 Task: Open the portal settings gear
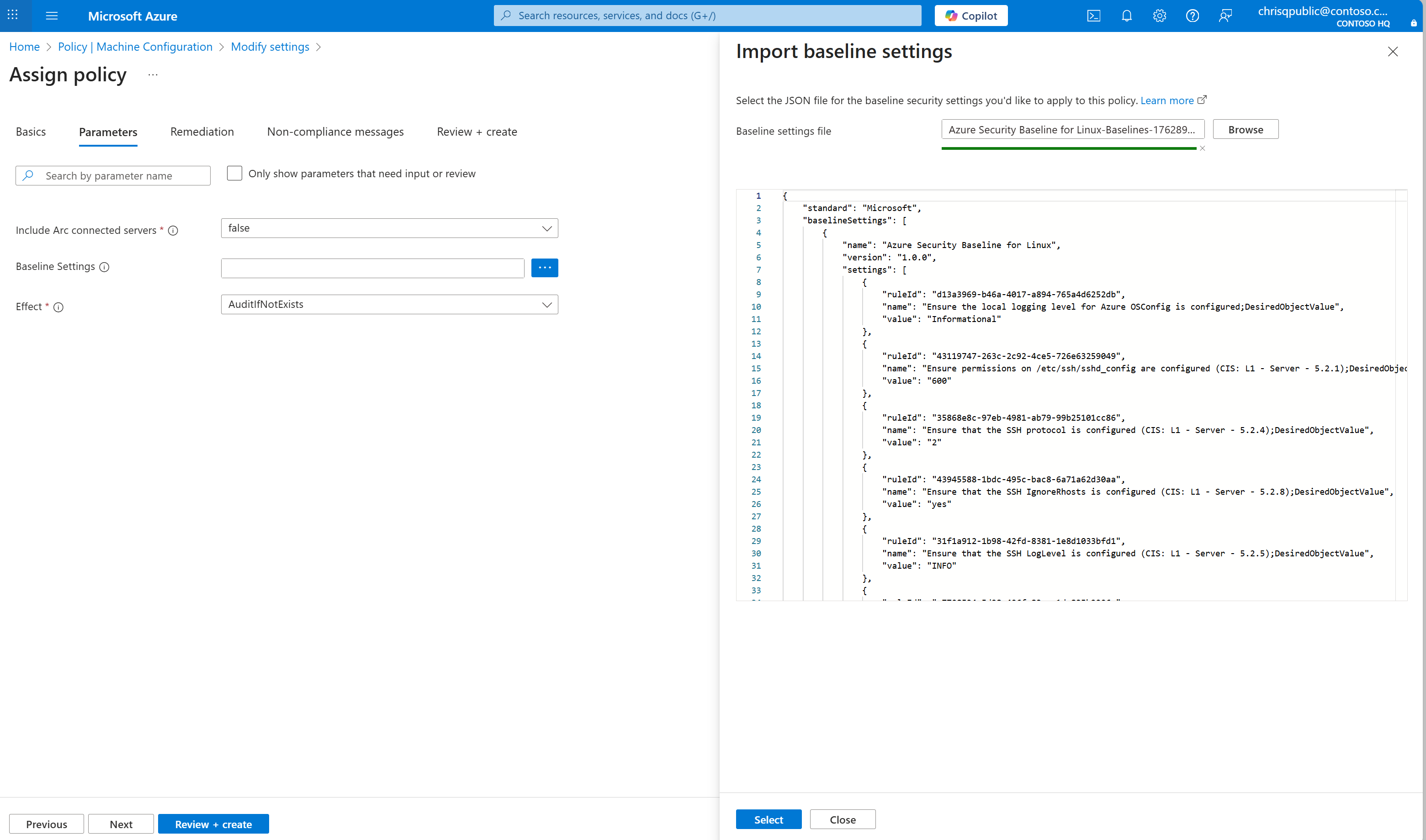pos(1159,16)
